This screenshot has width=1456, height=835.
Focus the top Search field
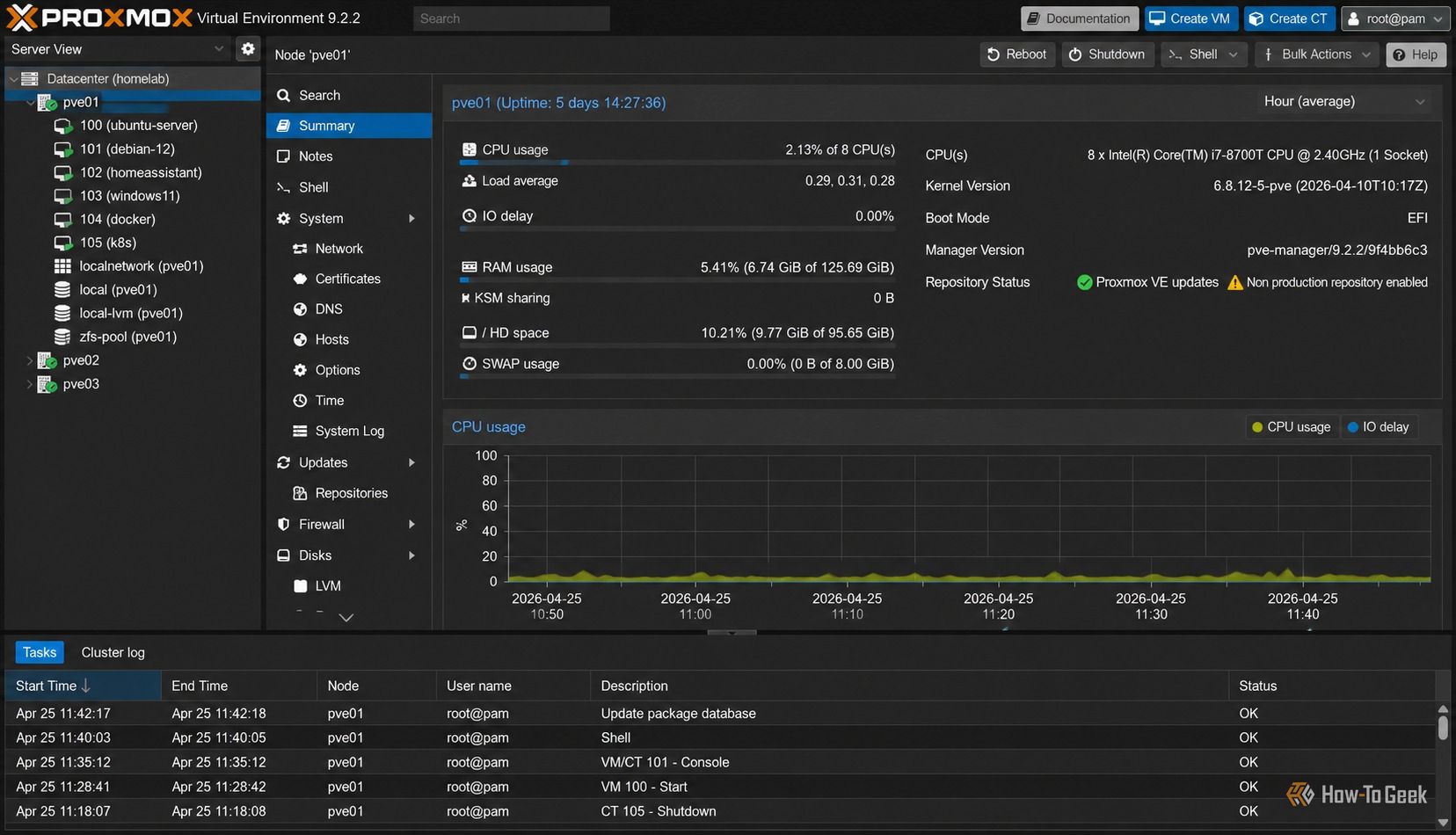511,18
